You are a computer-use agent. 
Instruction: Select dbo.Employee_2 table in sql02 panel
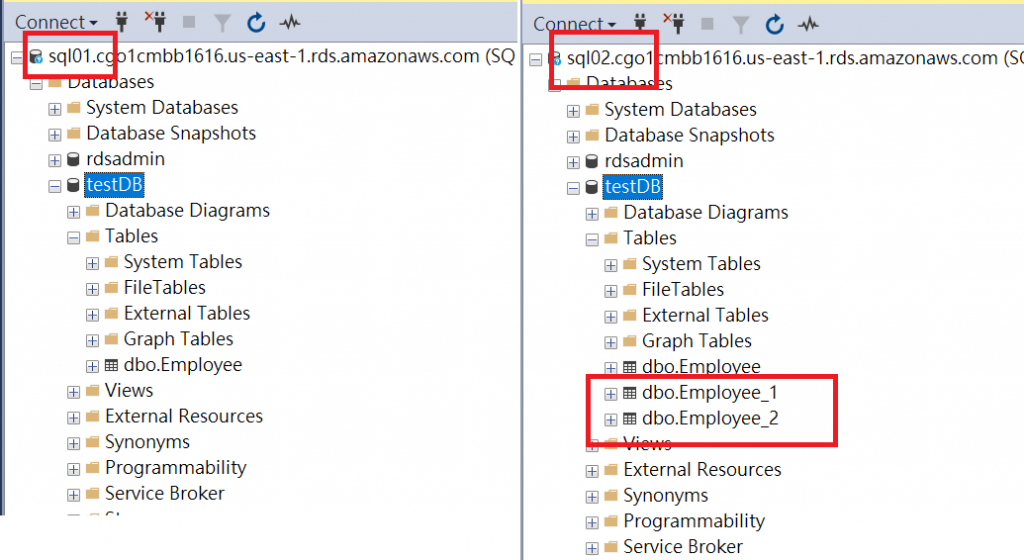[x=711, y=418]
